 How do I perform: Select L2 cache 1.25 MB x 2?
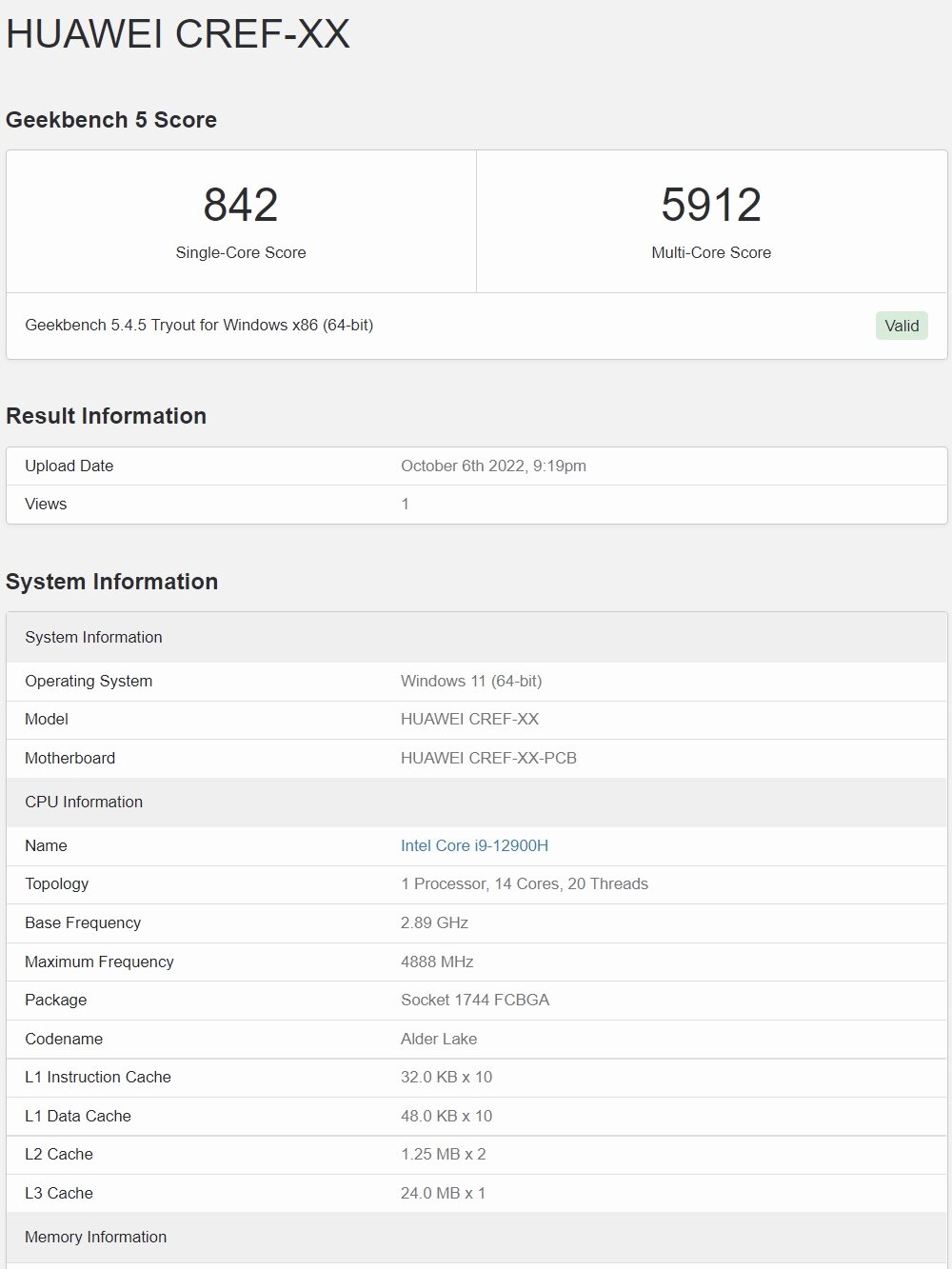(x=444, y=1154)
